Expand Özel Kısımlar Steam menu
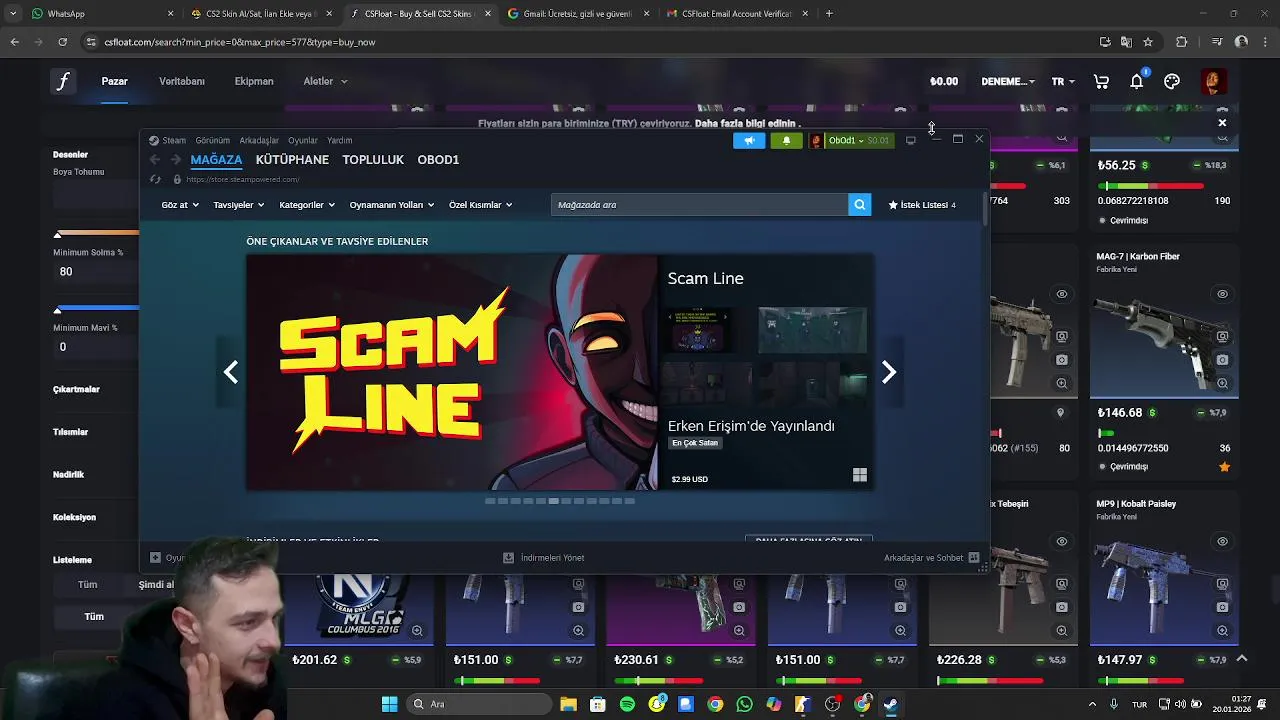The height and width of the screenshot is (720, 1280). coord(481,205)
